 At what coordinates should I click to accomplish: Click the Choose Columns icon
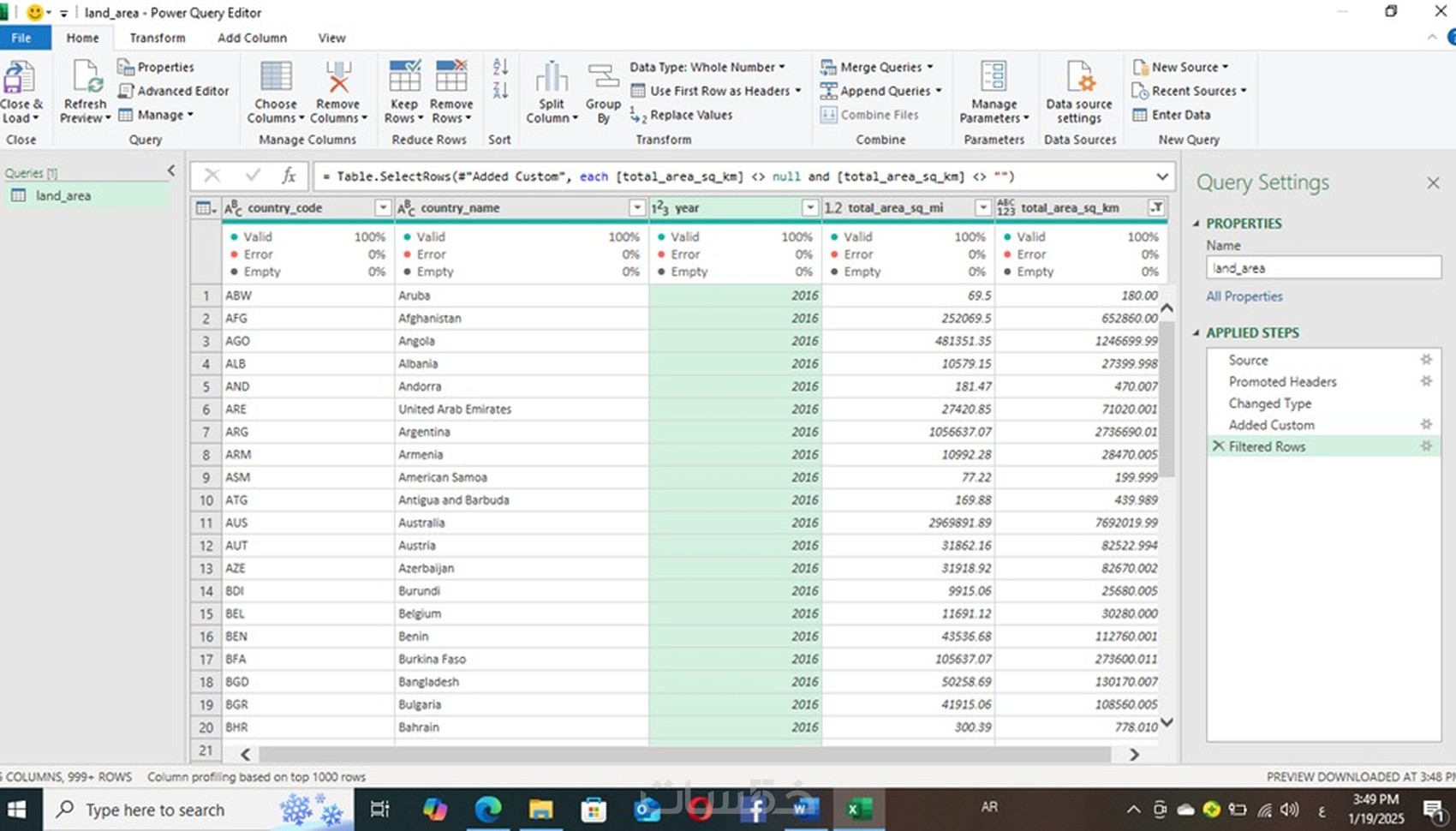(276, 77)
